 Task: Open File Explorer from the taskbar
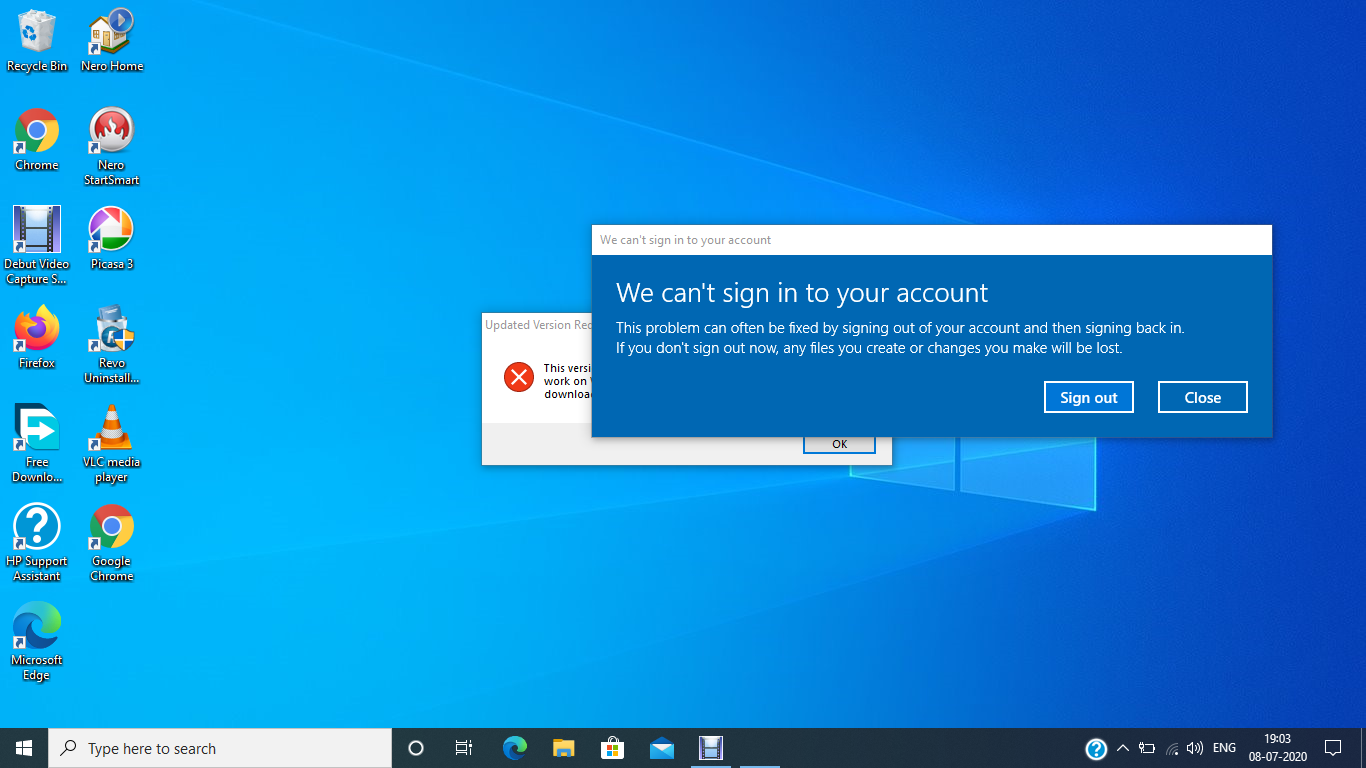(x=564, y=747)
